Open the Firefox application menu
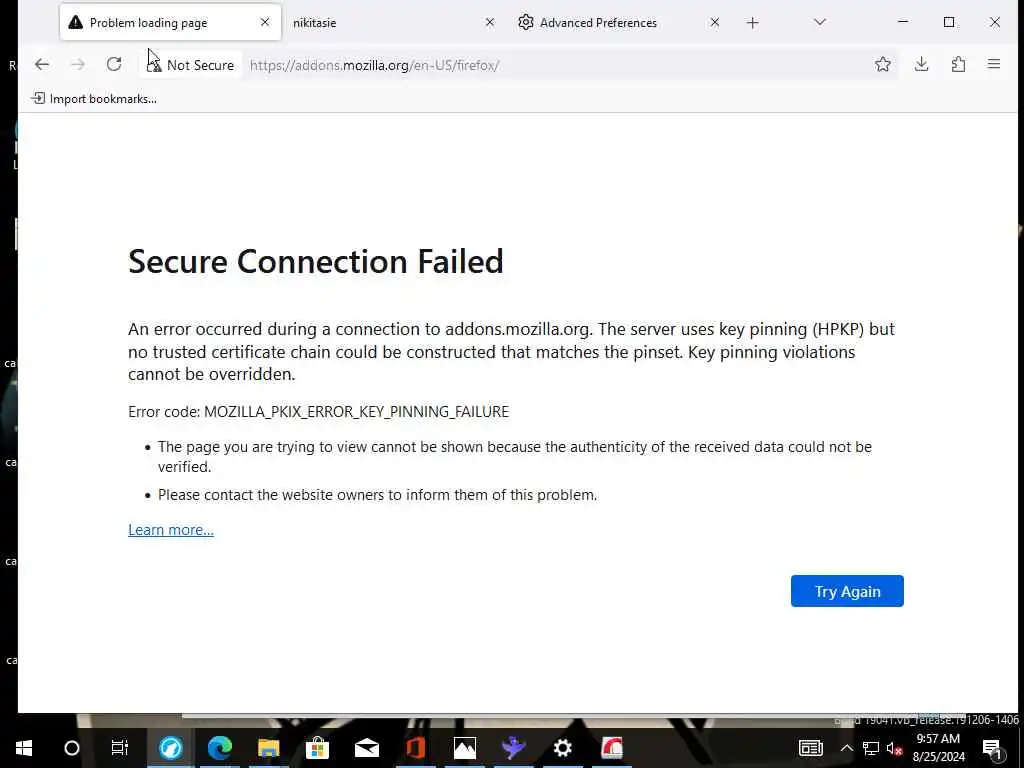 coord(993,65)
